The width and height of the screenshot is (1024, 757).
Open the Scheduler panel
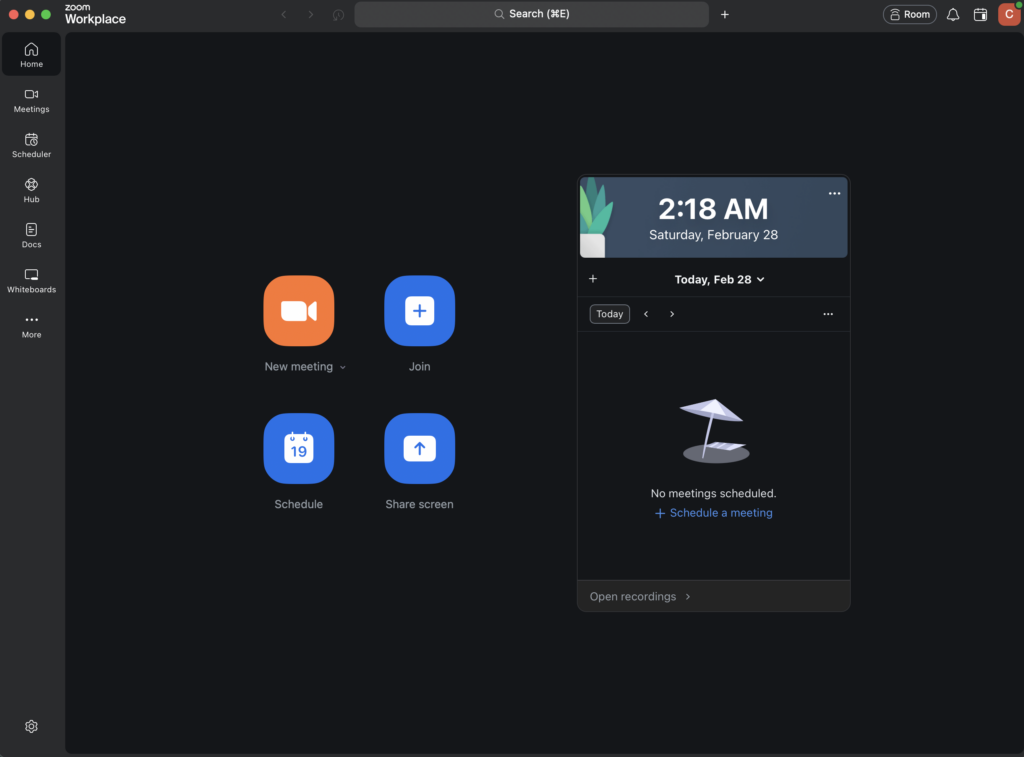tap(31, 145)
